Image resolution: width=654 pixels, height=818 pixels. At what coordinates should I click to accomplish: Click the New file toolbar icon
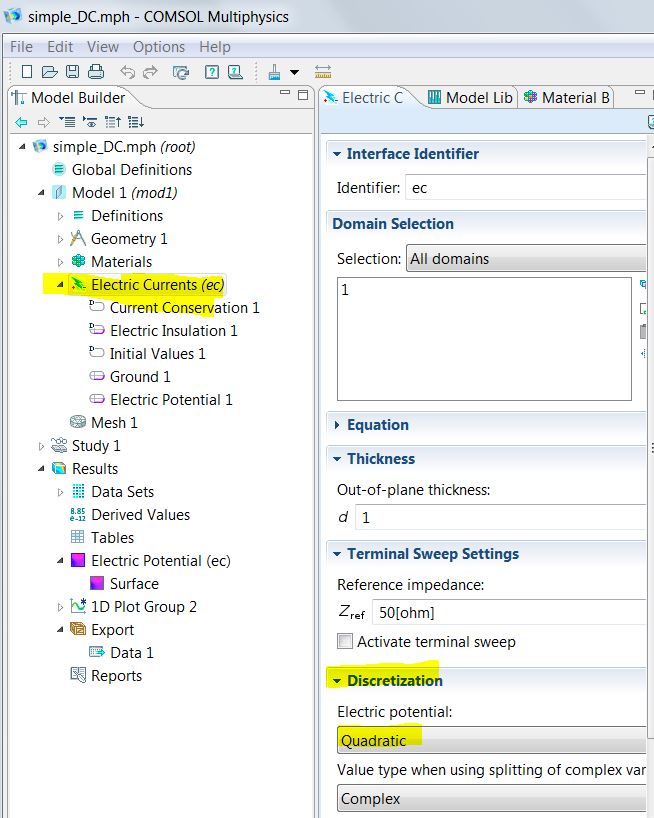tap(27, 72)
